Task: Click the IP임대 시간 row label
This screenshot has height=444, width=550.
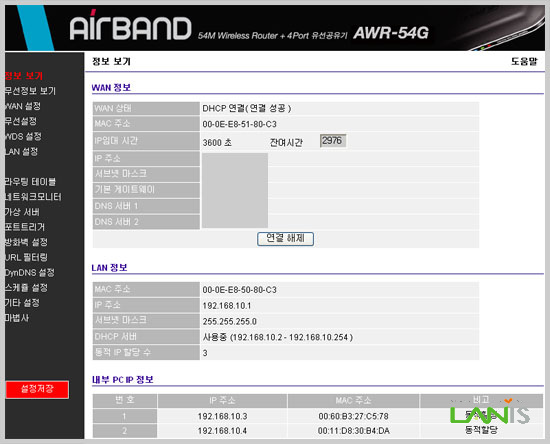Action: pos(116,141)
